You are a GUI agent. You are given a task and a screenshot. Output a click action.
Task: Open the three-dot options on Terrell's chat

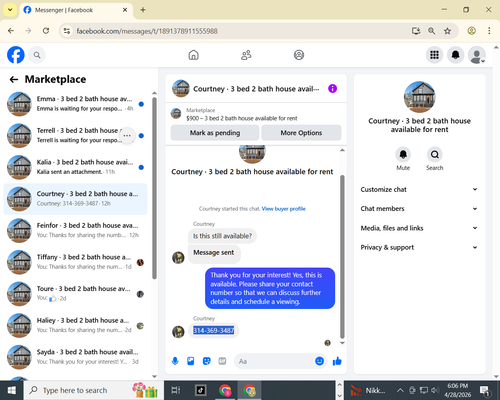[127, 136]
